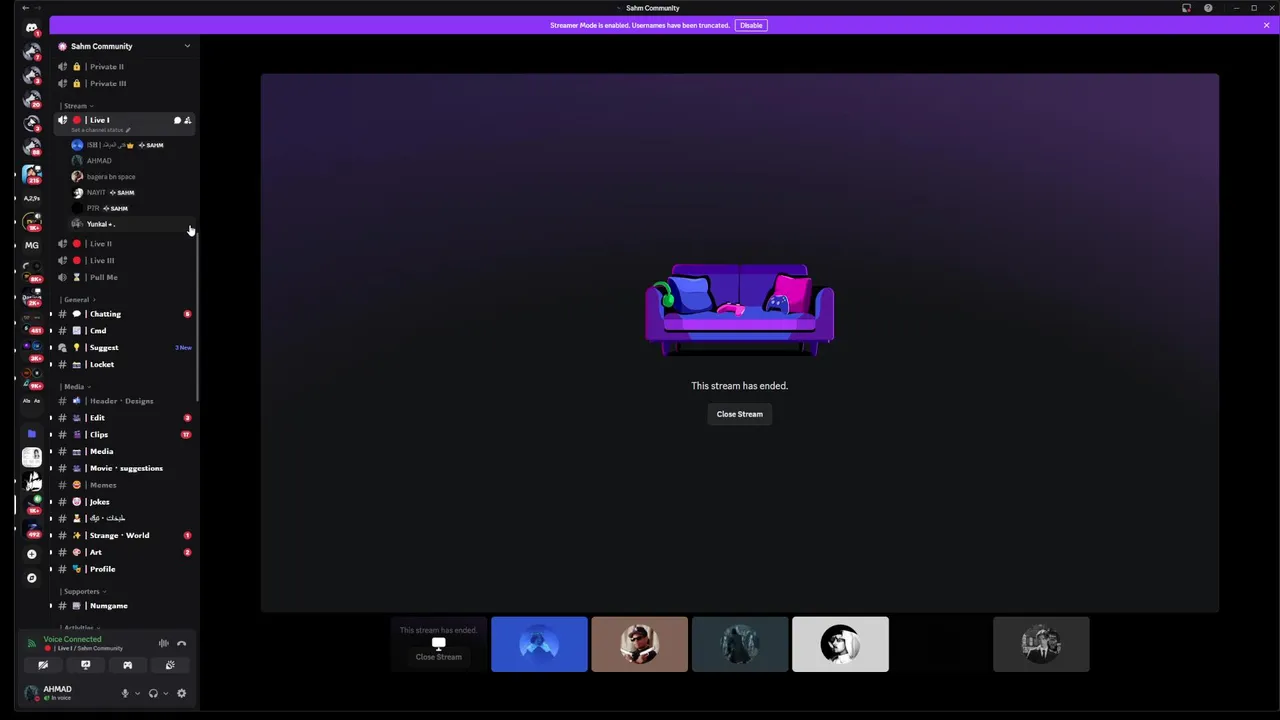The image size is (1280, 720).
Task: Go back with title bar arrow
Action: pyautogui.click(x=25, y=8)
